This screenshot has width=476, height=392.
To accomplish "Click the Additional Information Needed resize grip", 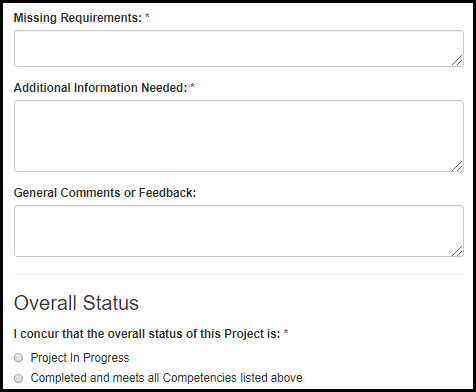I will (457, 166).
